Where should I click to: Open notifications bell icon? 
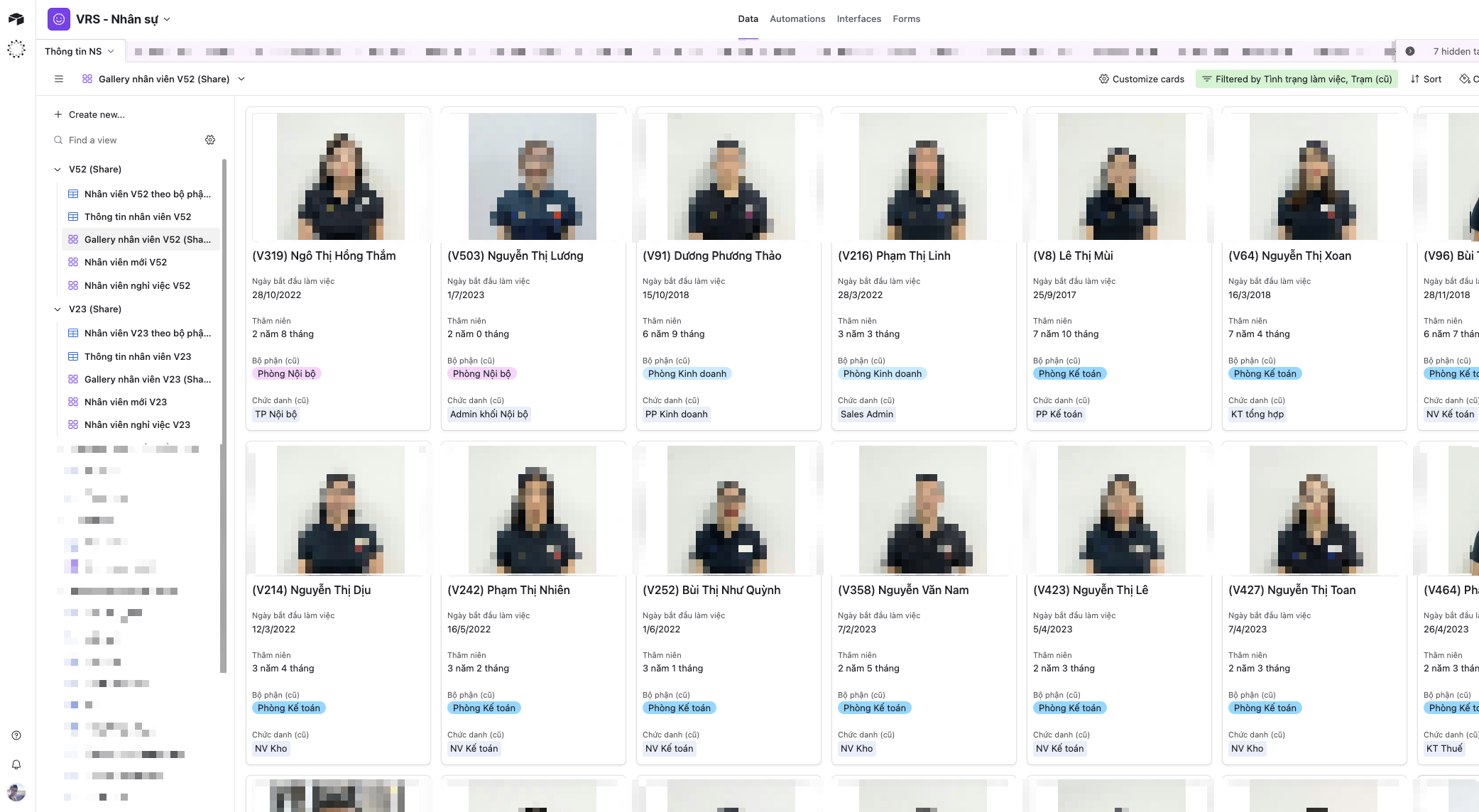click(x=16, y=764)
